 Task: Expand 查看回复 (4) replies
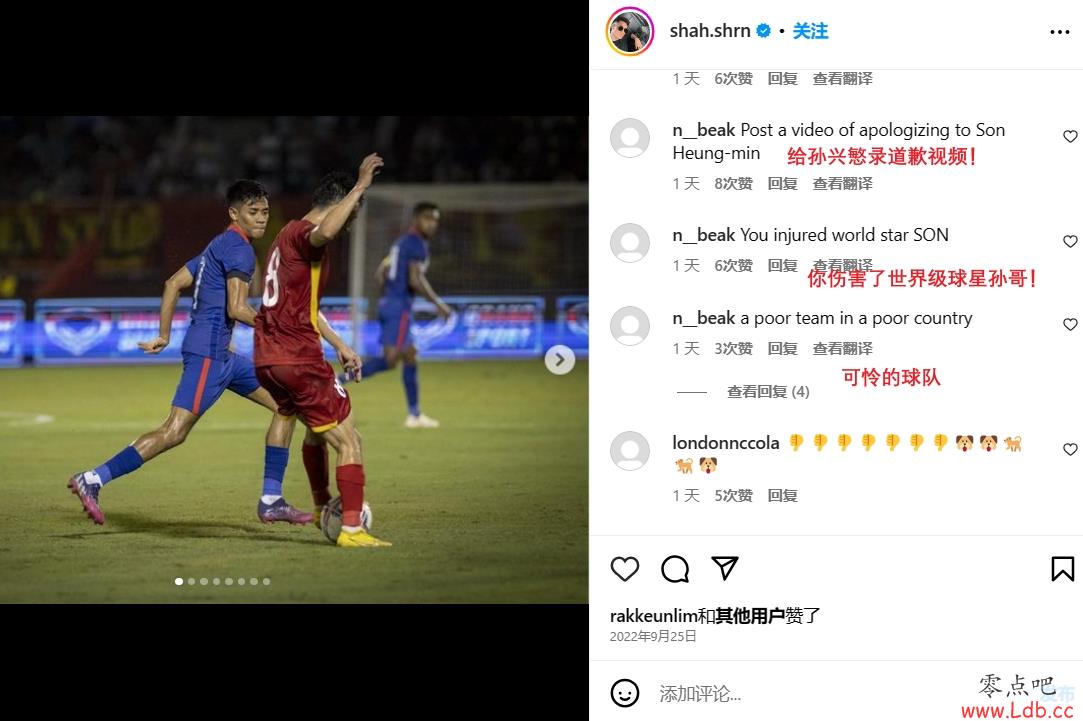point(768,392)
